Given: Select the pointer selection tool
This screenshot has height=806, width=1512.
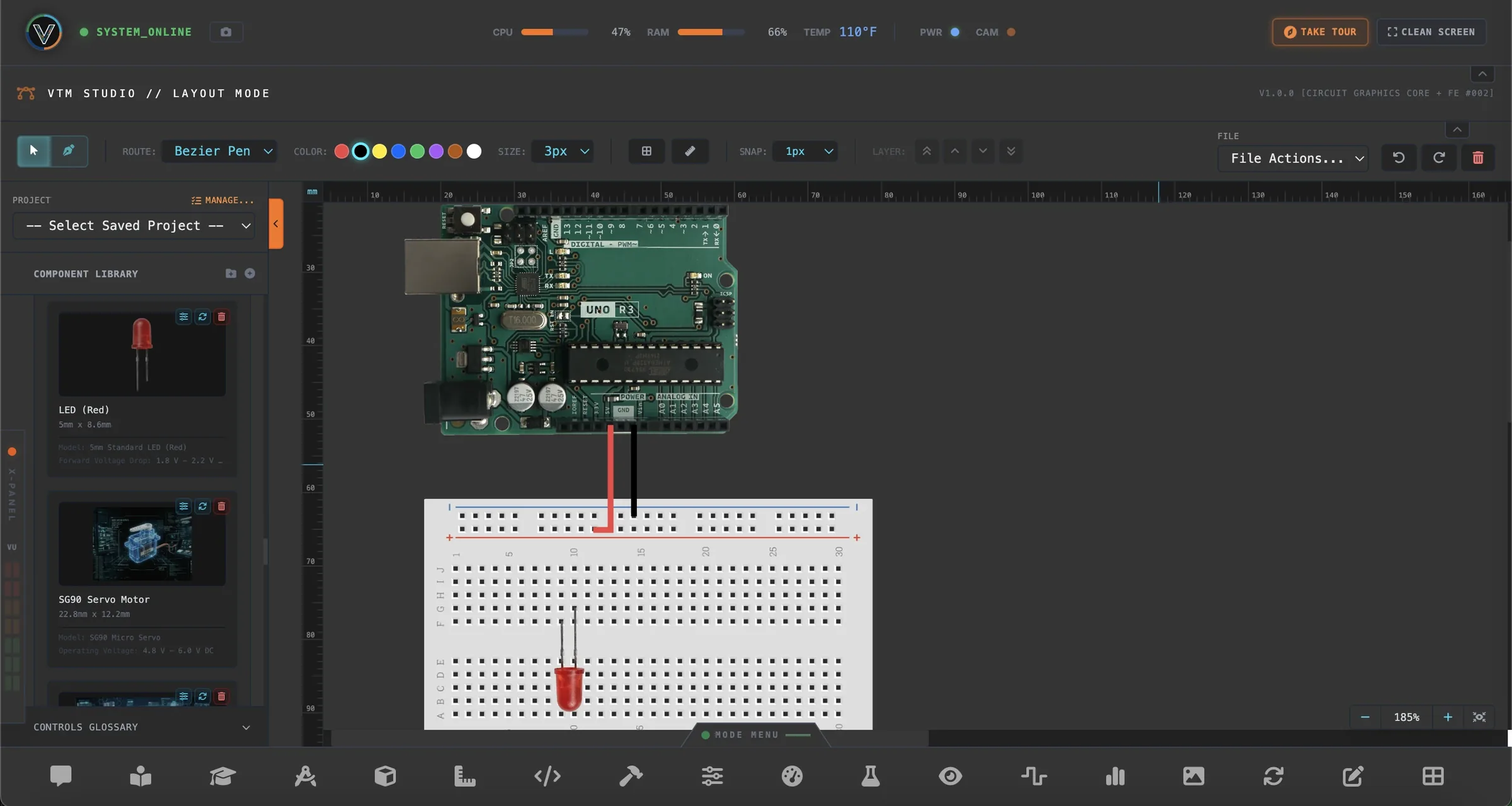Looking at the screenshot, I should (x=33, y=151).
